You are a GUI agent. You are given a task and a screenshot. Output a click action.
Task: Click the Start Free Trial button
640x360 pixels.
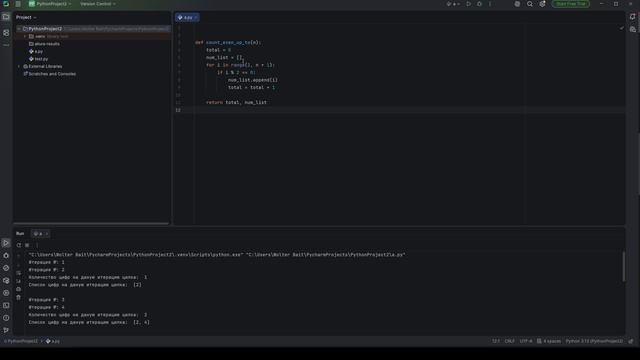(x=571, y=4)
